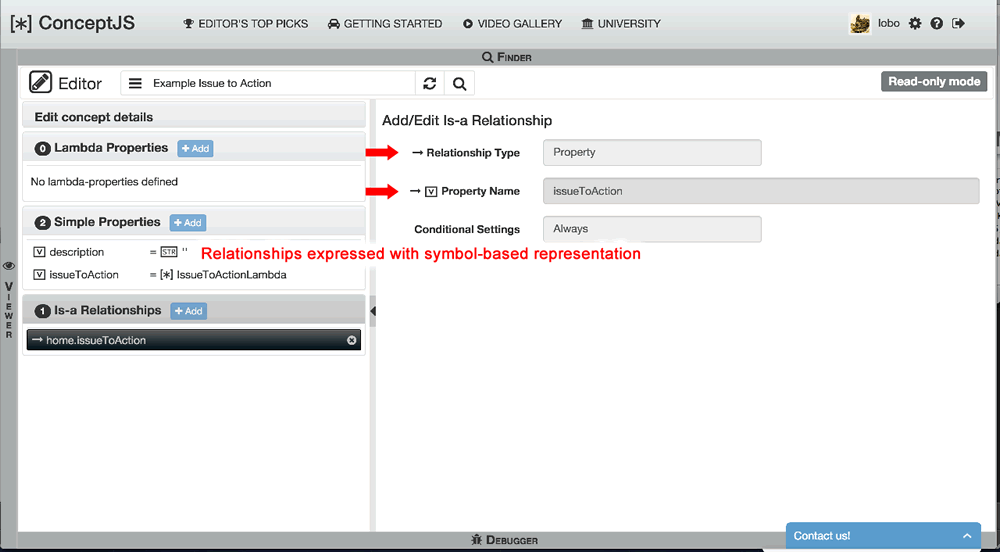Add a Lambda Property

coord(195,149)
